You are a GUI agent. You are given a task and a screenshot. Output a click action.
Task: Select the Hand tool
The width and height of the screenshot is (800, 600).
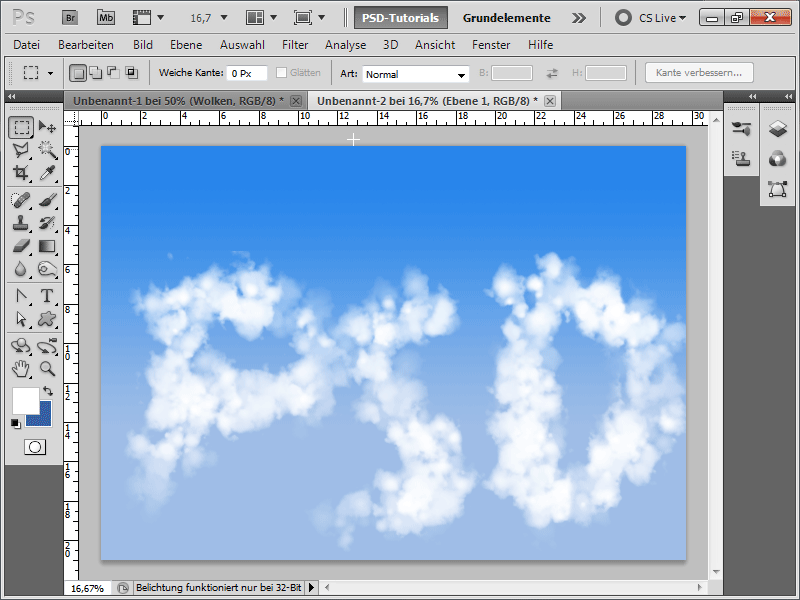click(x=21, y=369)
